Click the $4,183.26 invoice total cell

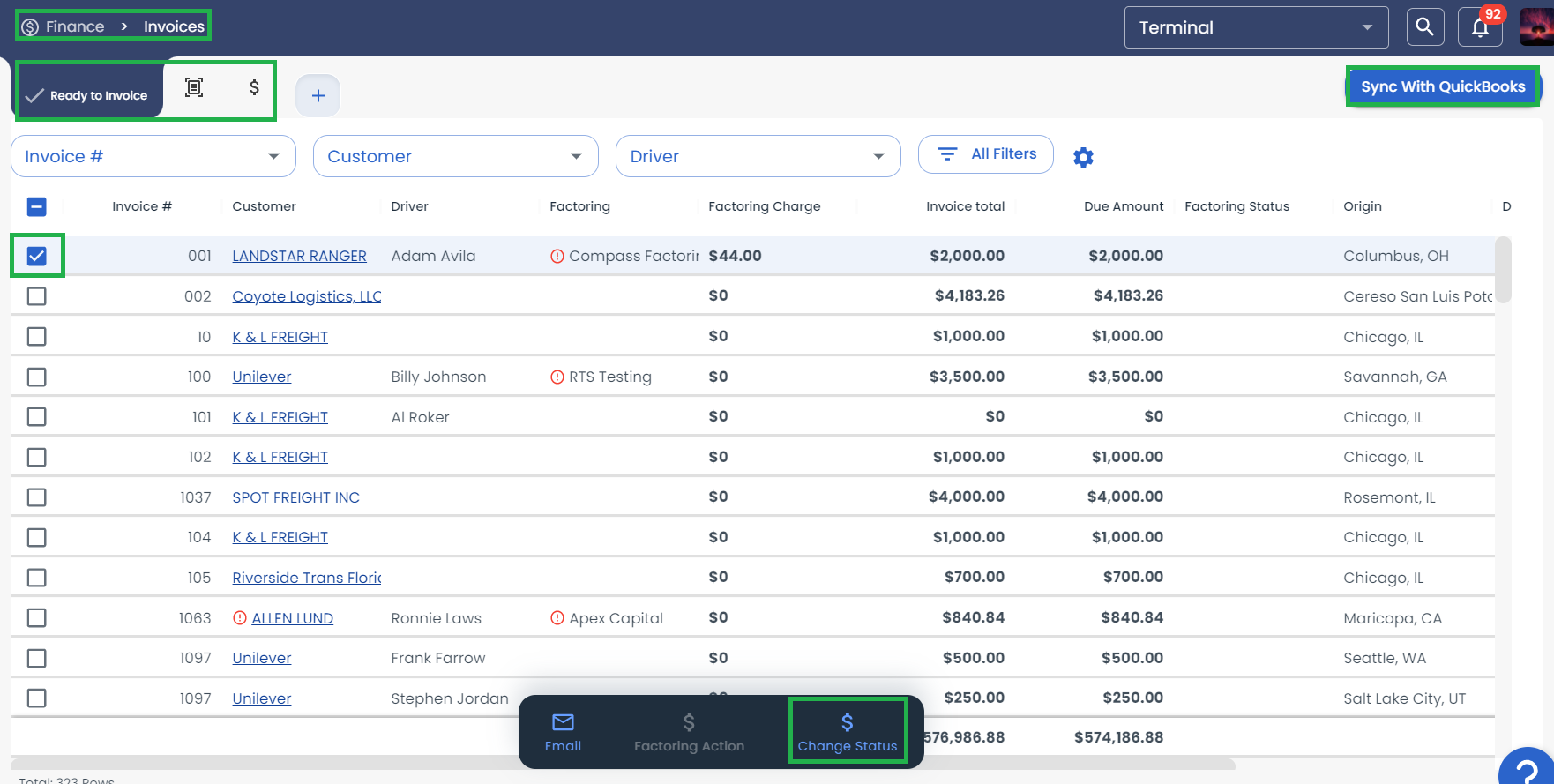tap(969, 295)
